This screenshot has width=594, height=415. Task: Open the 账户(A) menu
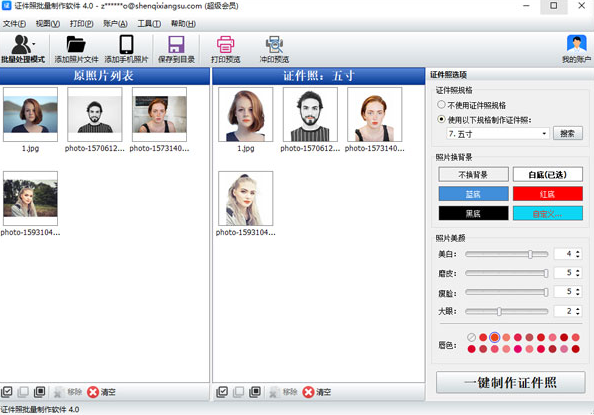coord(115,23)
